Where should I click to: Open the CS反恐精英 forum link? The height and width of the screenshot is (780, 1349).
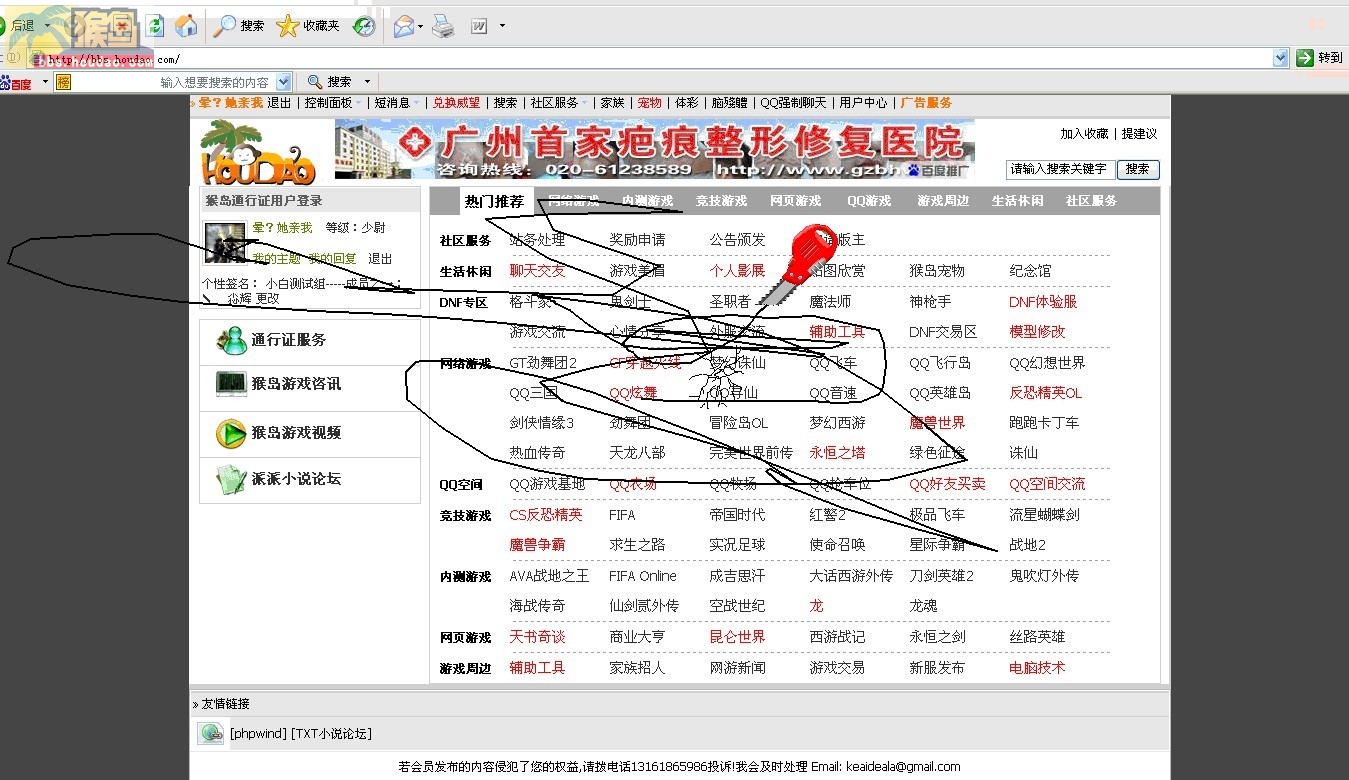[545, 515]
